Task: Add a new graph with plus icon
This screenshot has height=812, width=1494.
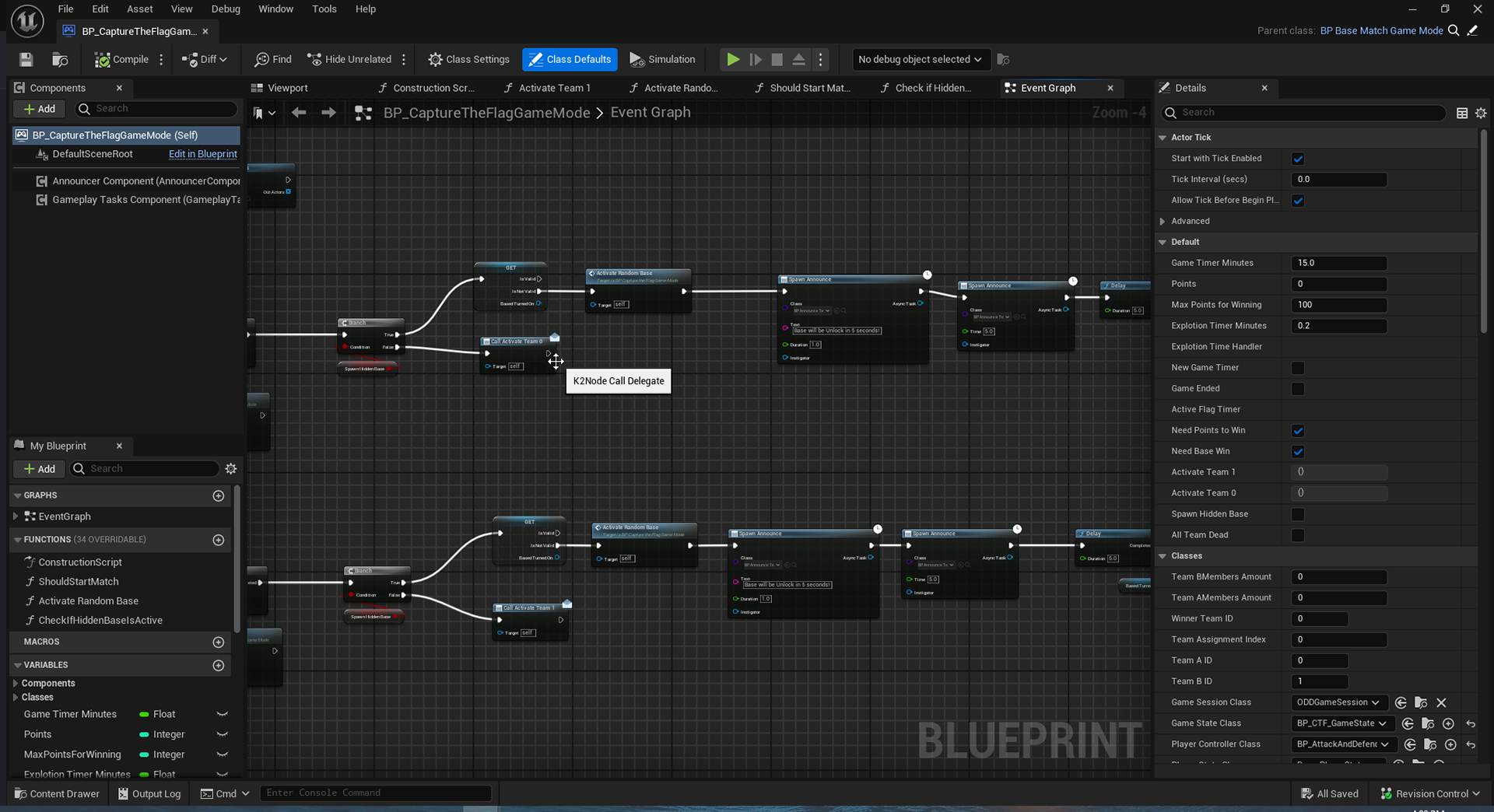Action: 219,495
